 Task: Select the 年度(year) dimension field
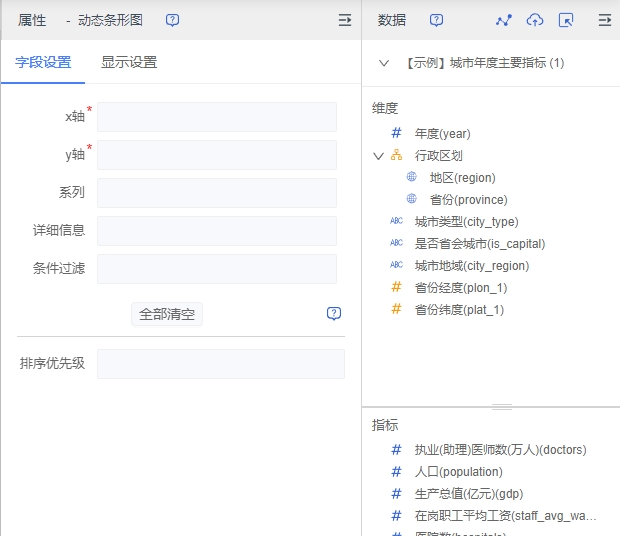(442, 133)
